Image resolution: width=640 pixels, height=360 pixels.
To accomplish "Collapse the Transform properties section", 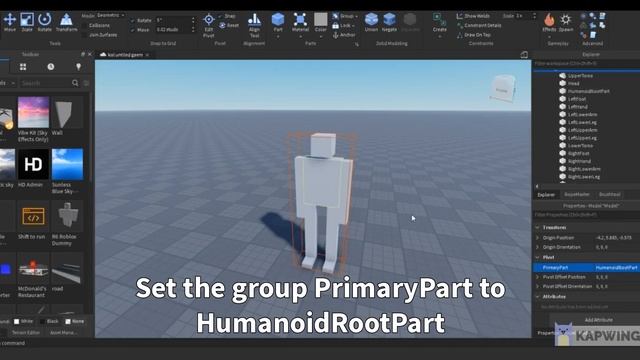I will click(538, 227).
